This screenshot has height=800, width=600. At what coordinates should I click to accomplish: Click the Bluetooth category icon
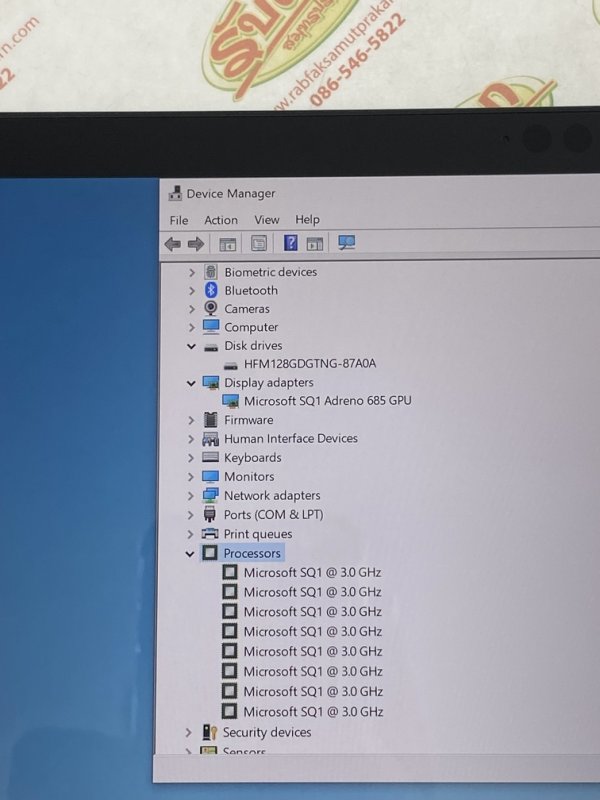tap(211, 290)
